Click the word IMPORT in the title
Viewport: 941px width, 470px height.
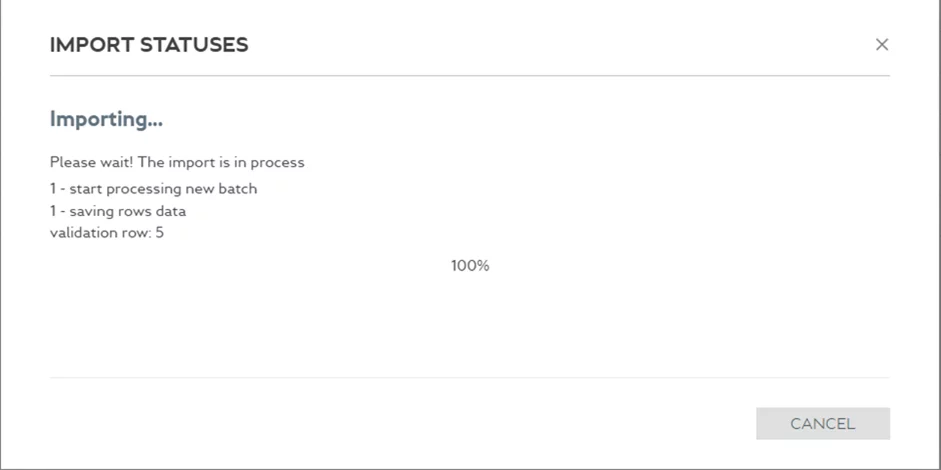84,45
